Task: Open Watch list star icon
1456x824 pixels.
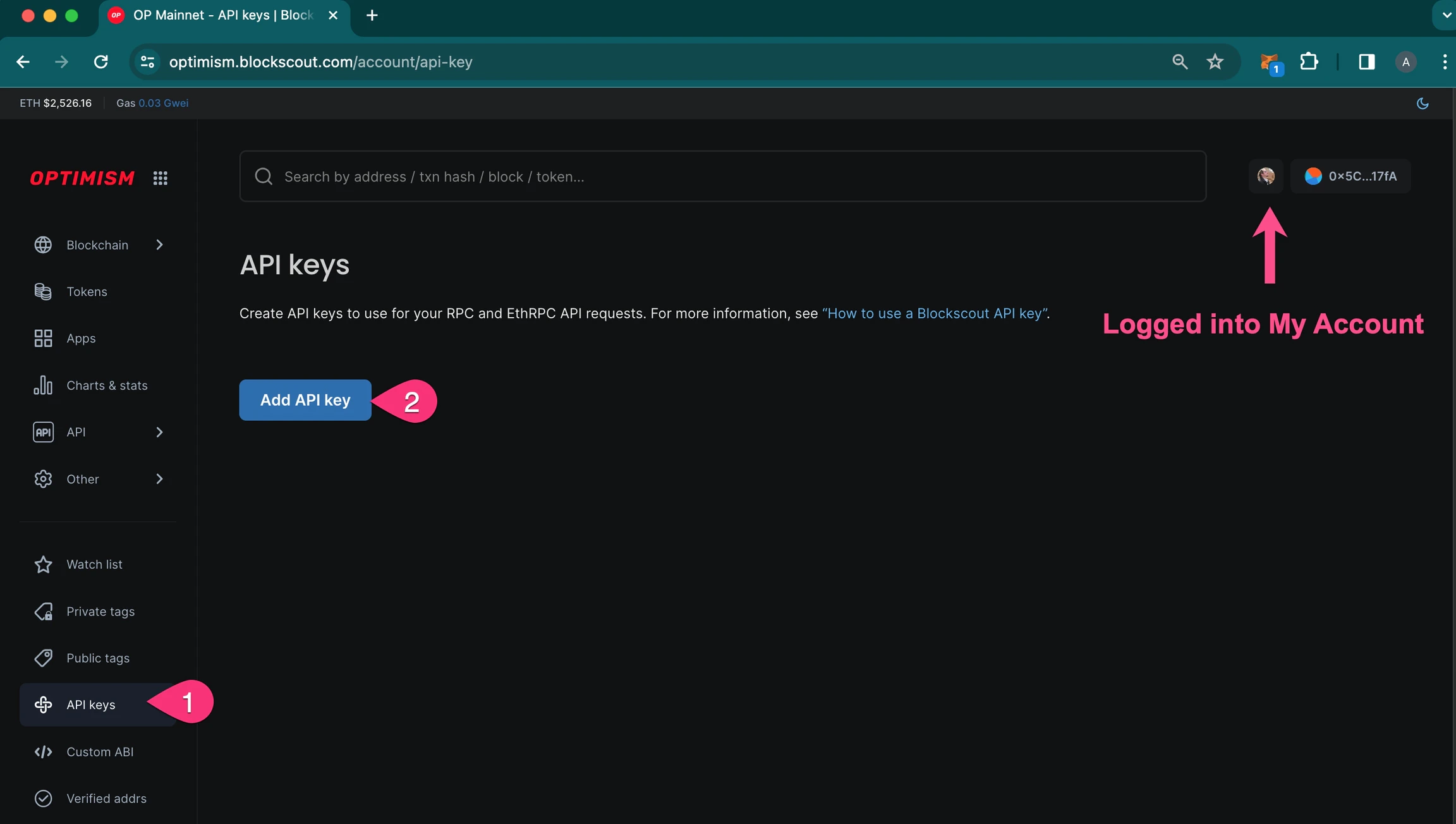Action: tap(43, 564)
